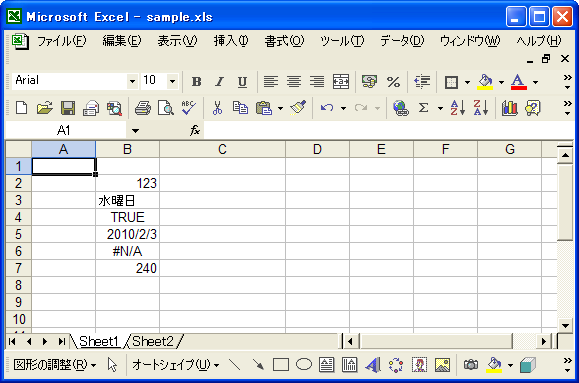Open fill color dropdown arrow
This screenshot has width=579, height=383.
(501, 82)
